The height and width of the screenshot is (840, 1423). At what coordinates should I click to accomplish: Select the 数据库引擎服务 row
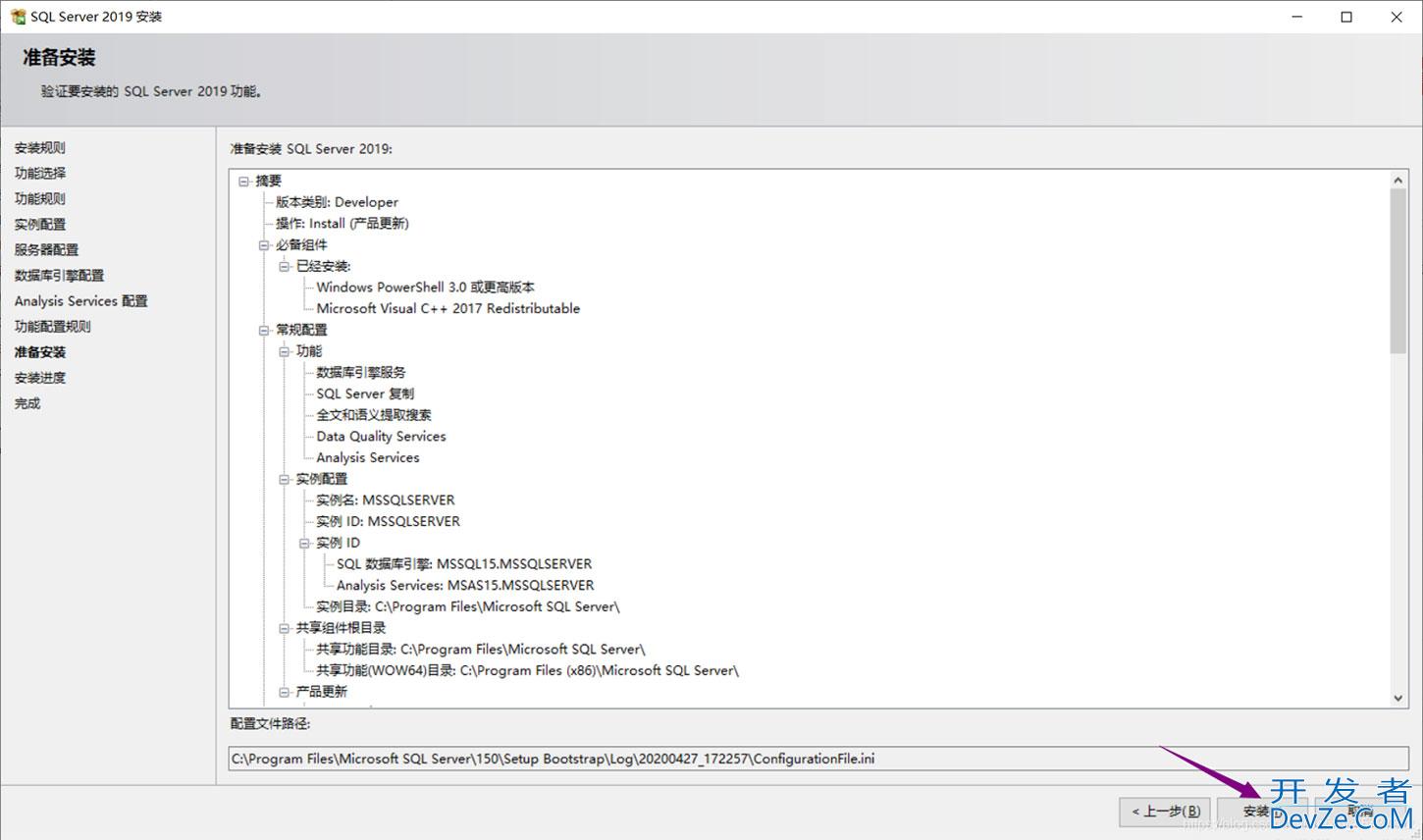[x=361, y=373]
